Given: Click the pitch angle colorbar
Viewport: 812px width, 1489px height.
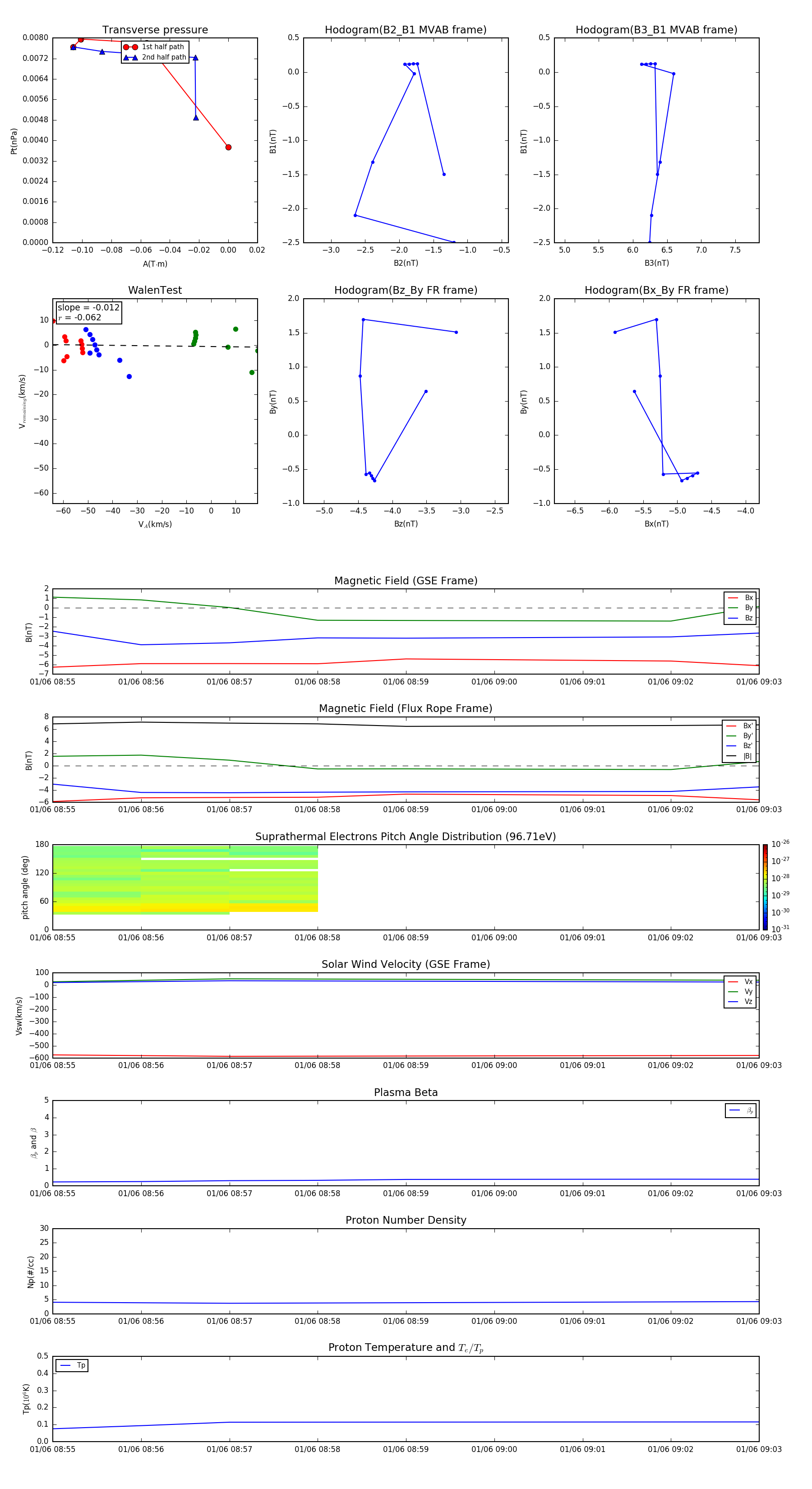Looking at the screenshot, I should (765, 887).
